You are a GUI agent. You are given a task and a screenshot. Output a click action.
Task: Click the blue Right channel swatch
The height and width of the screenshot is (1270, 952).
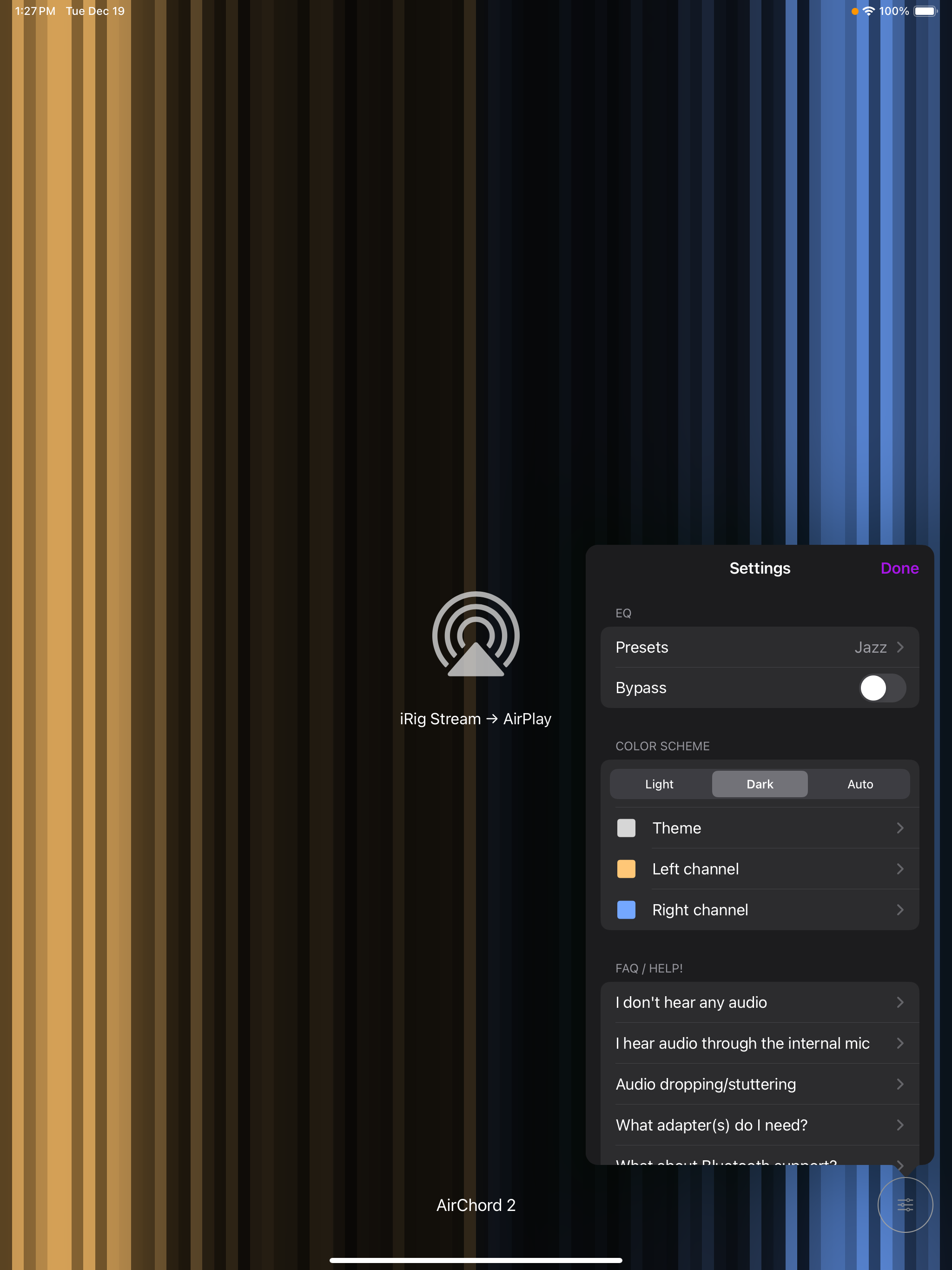626,910
